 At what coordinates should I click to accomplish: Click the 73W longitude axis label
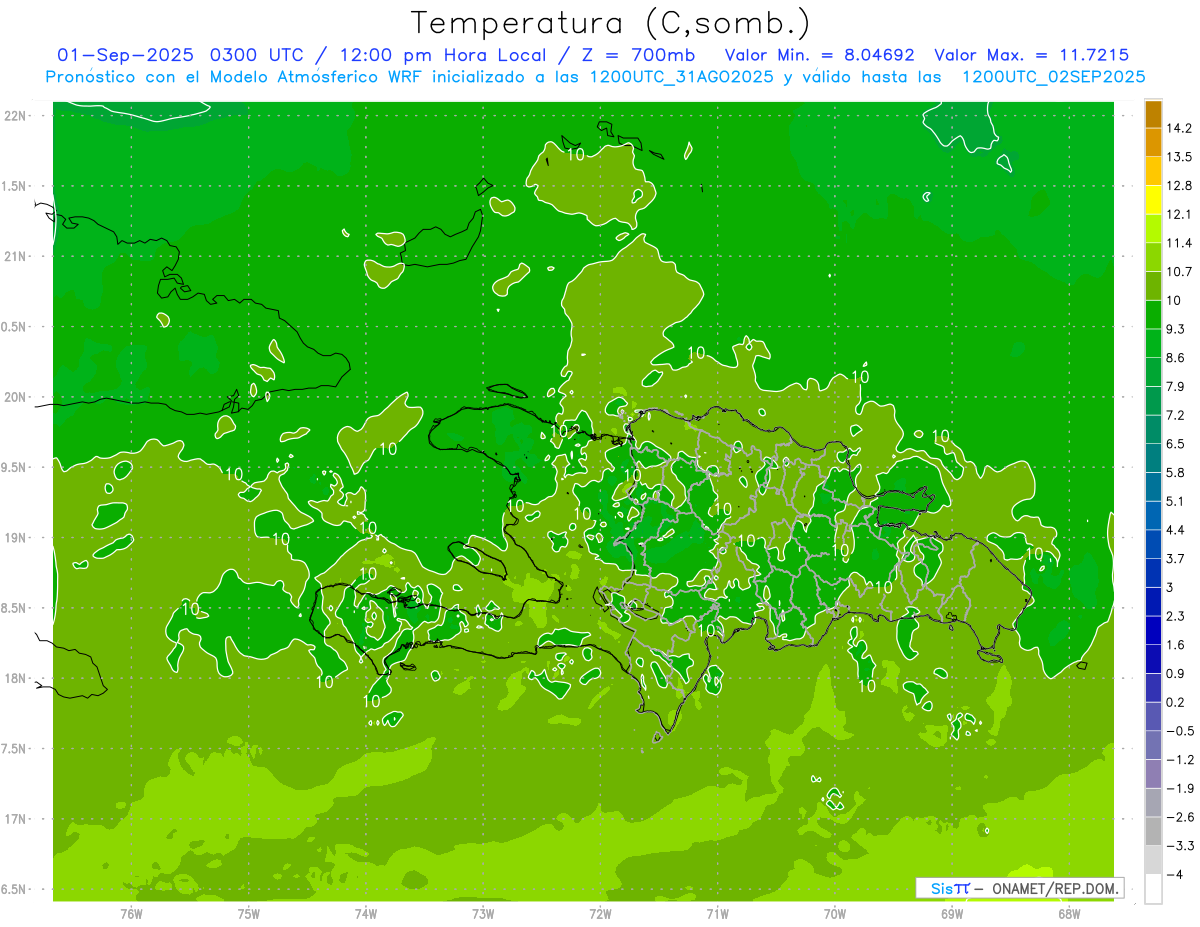click(483, 913)
